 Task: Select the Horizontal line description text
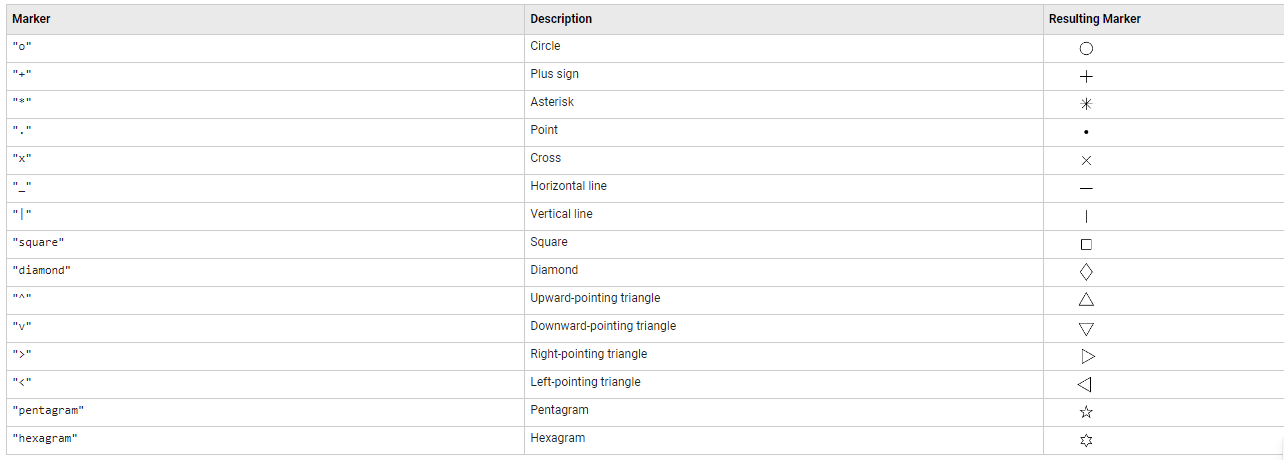point(568,186)
